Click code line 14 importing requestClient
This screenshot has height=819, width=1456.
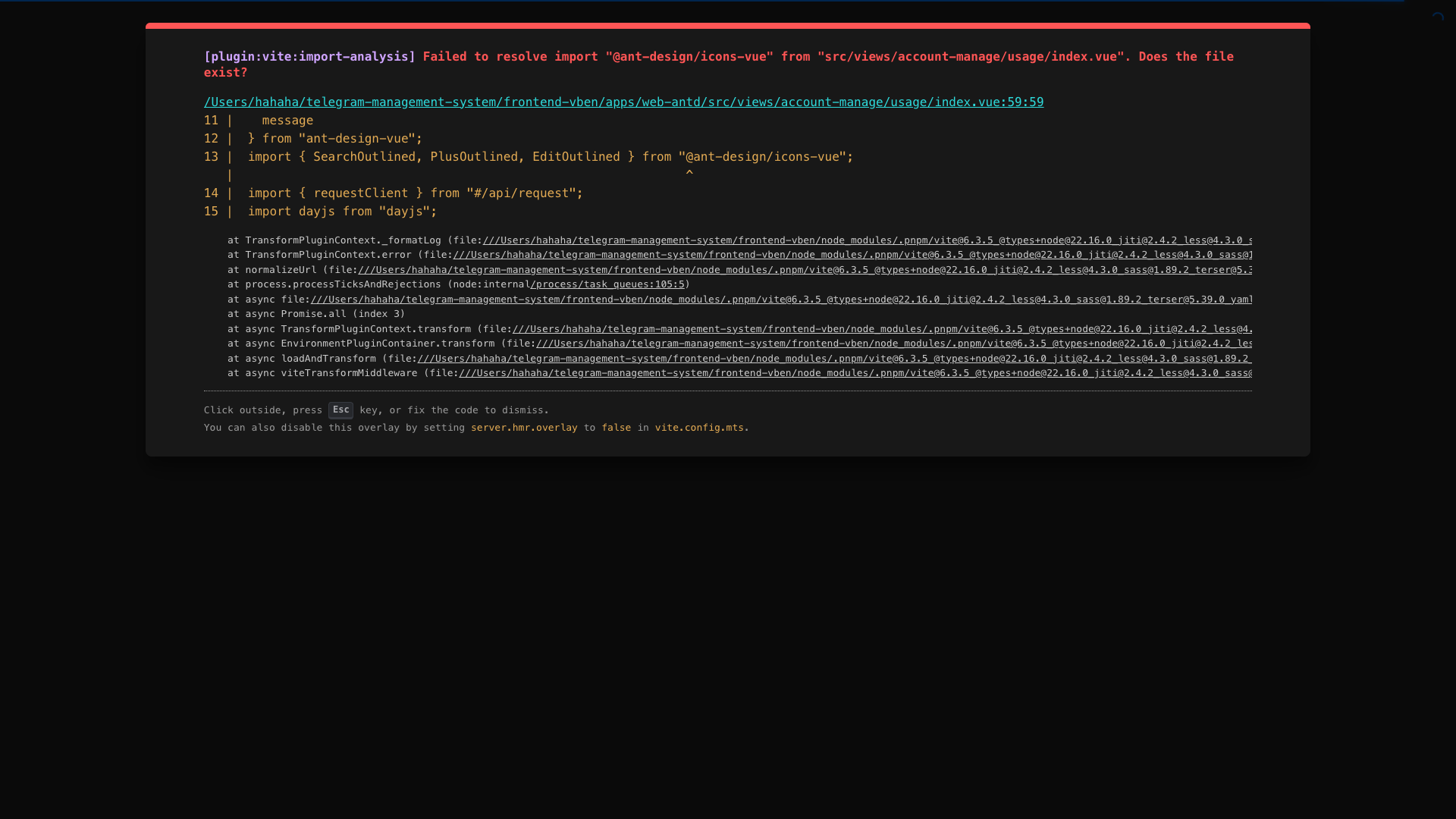415,193
